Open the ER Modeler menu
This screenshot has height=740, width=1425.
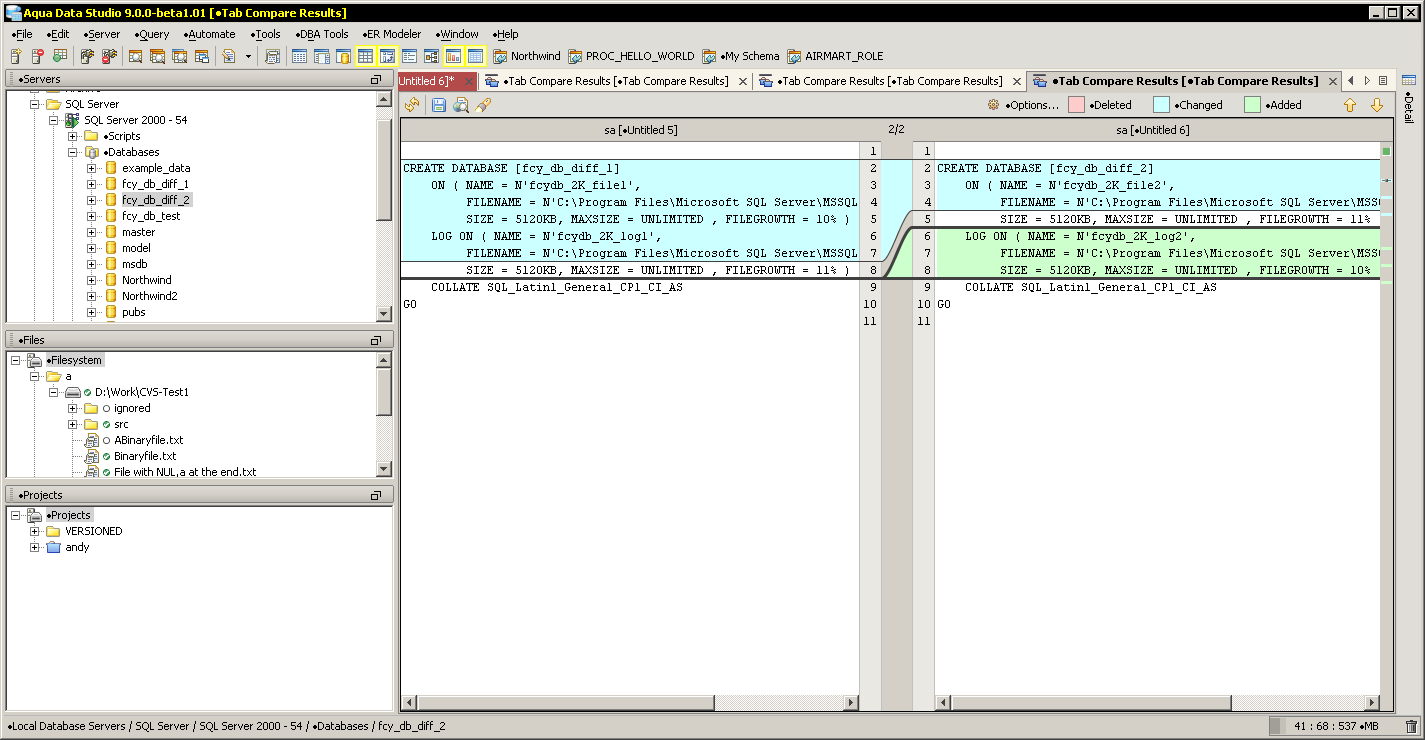coord(390,34)
